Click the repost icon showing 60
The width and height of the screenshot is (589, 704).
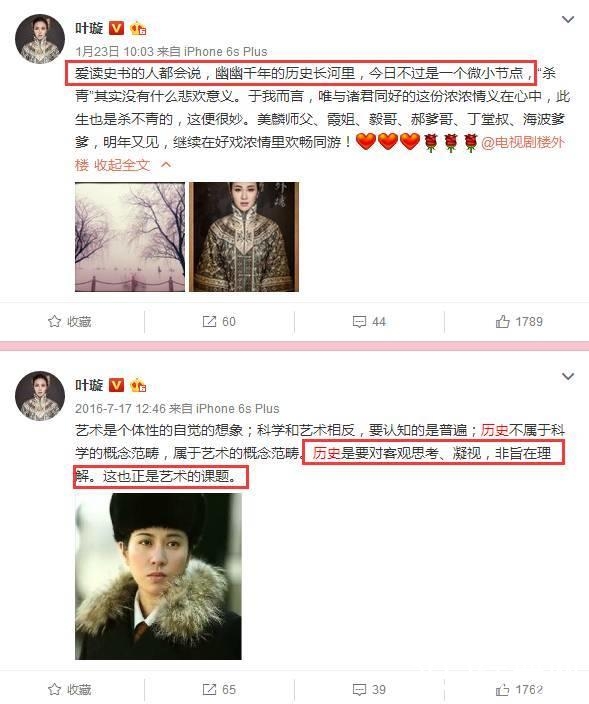click(209, 321)
